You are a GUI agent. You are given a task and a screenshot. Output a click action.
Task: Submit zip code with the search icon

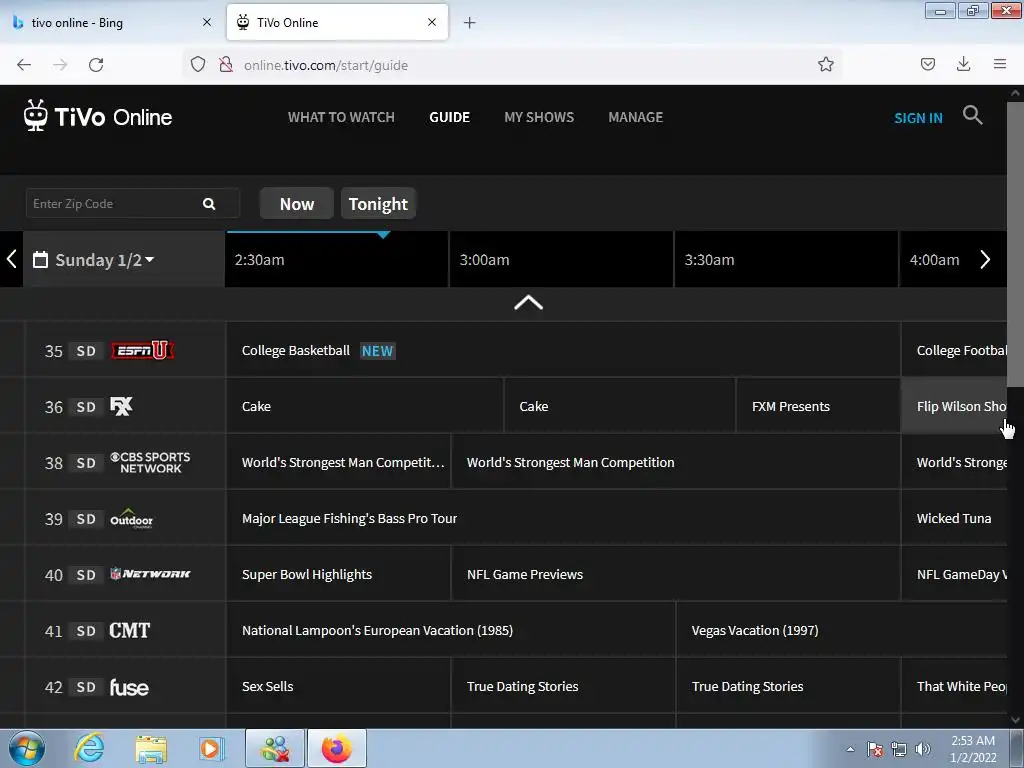tap(209, 204)
